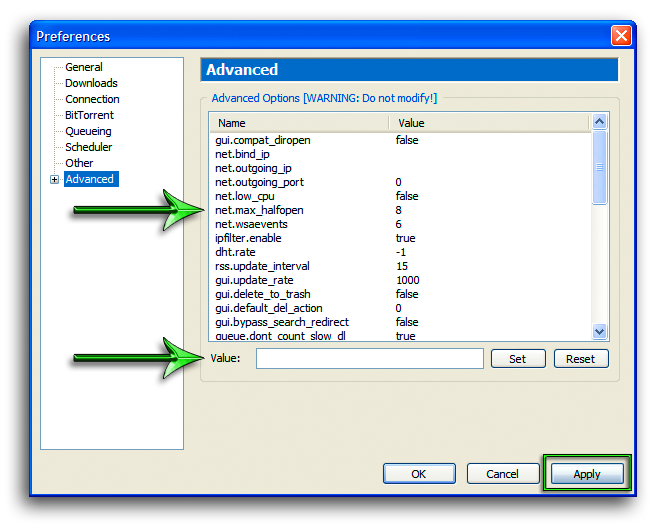This screenshot has height=526, width=659.
Task: Focus the Value input field
Action: click(x=369, y=359)
